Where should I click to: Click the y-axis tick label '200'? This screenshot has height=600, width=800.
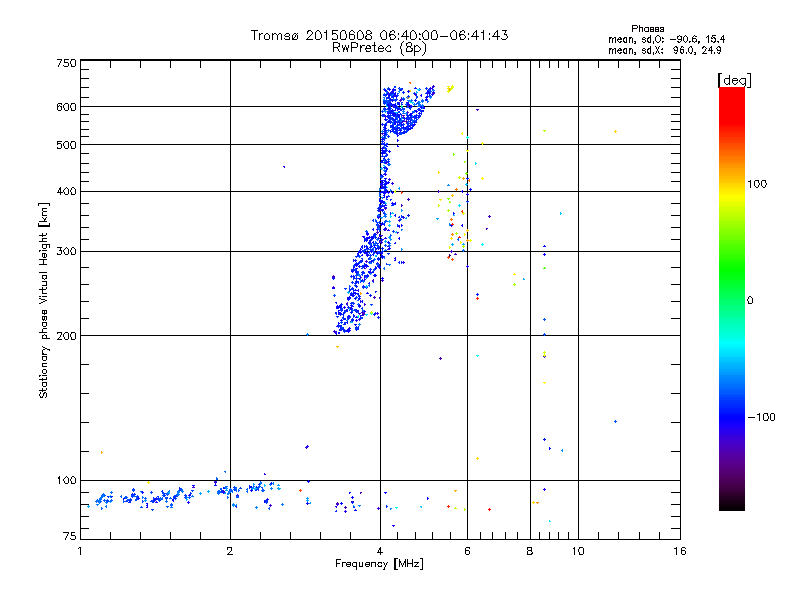pyautogui.click(x=66, y=336)
